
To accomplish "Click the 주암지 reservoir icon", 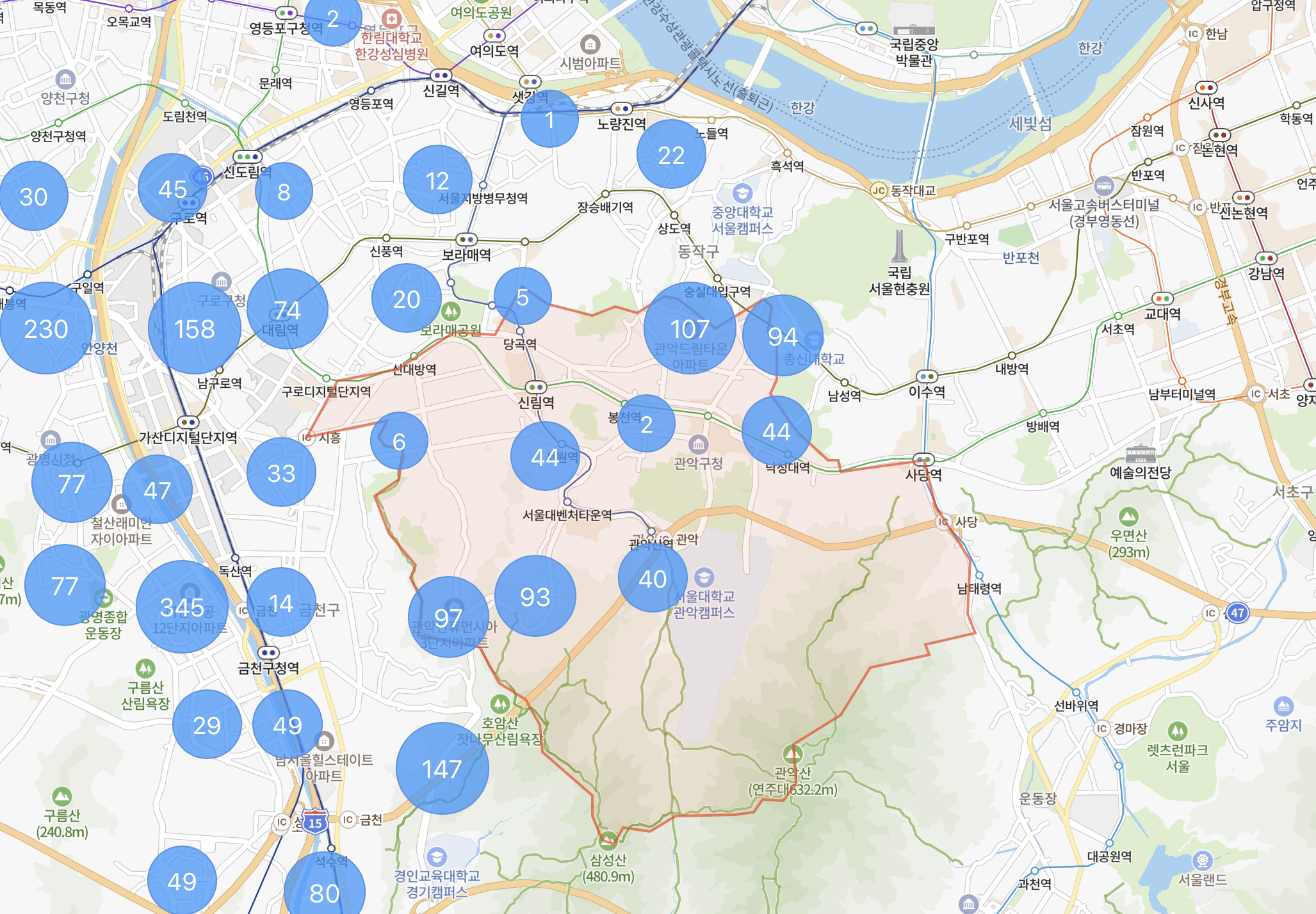I will 1283,706.
